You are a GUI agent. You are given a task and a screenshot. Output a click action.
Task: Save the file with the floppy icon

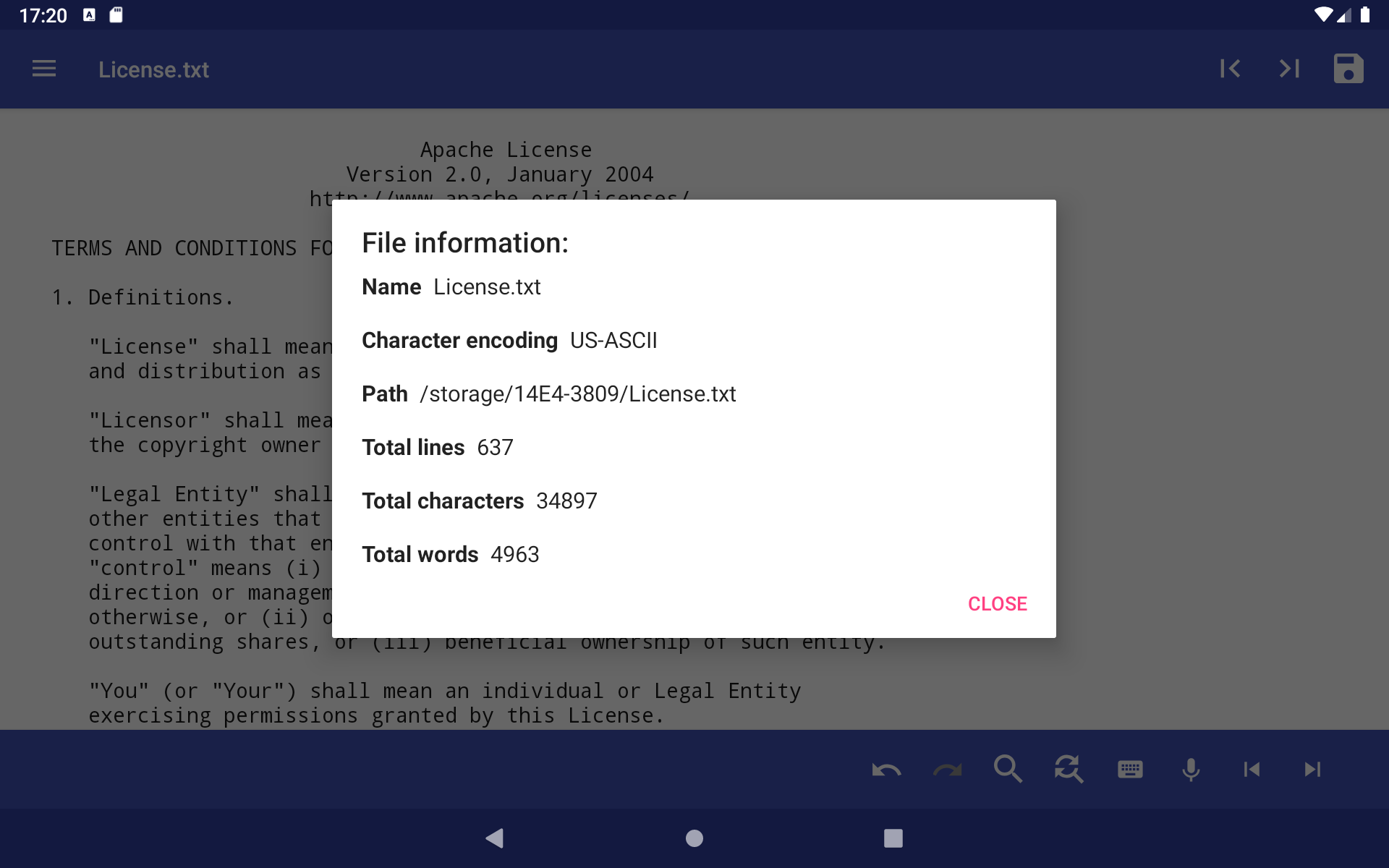(1348, 69)
